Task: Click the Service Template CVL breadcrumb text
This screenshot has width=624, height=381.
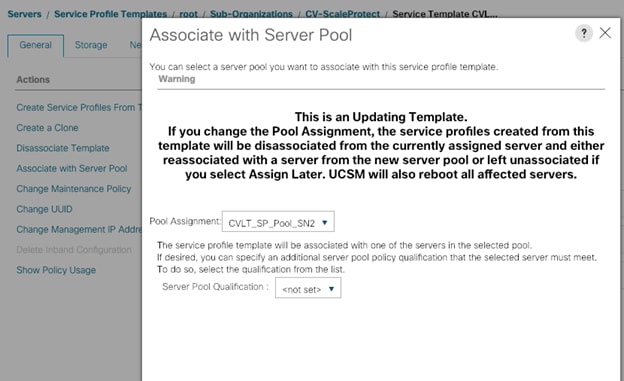Action: [445, 14]
